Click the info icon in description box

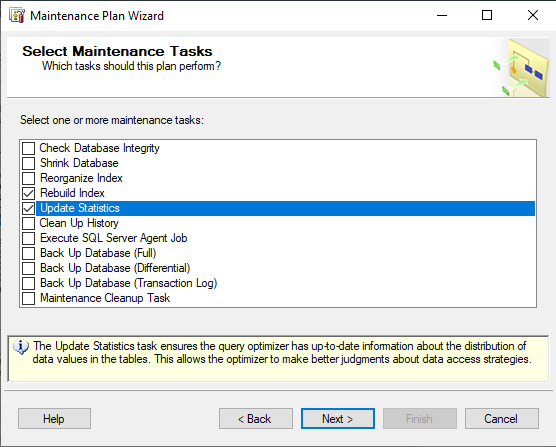pos(21,347)
